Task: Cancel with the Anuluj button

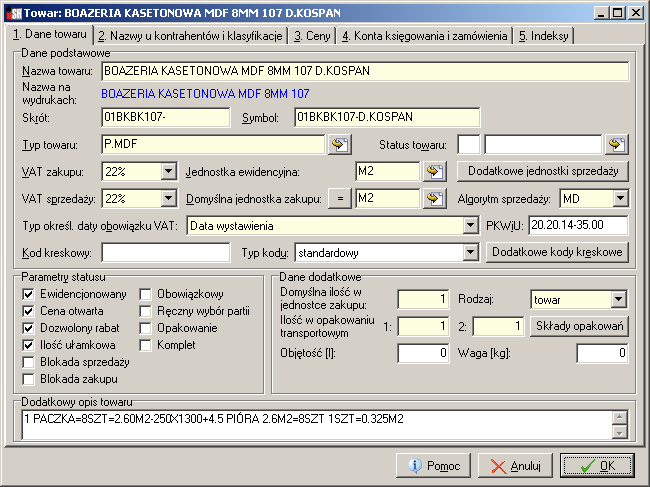Action: (515, 466)
